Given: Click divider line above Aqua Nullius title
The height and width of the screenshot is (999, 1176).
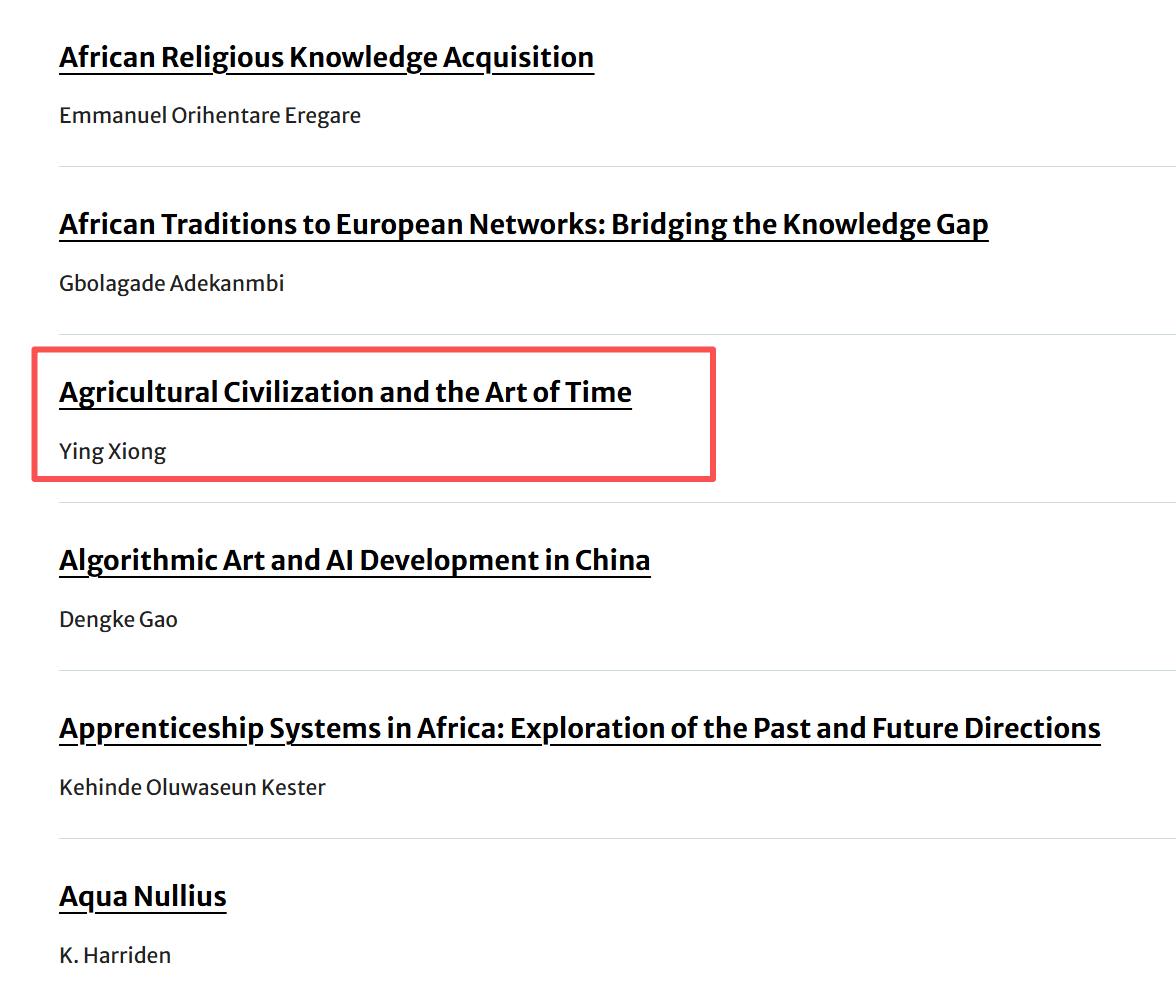Looking at the screenshot, I should coord(600,838).
